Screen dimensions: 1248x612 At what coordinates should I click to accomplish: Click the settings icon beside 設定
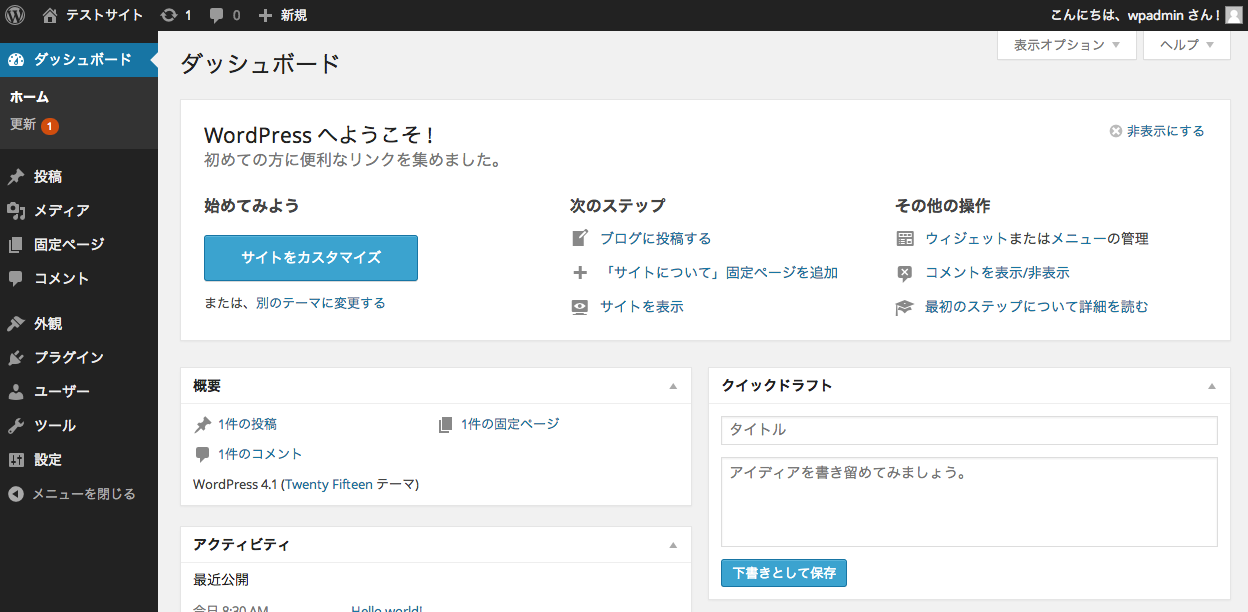tap(15, 460)
